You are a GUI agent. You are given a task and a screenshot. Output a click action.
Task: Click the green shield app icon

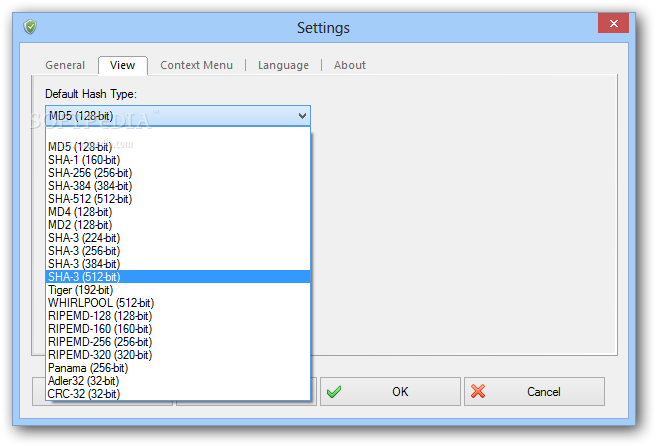click(30, 27)
